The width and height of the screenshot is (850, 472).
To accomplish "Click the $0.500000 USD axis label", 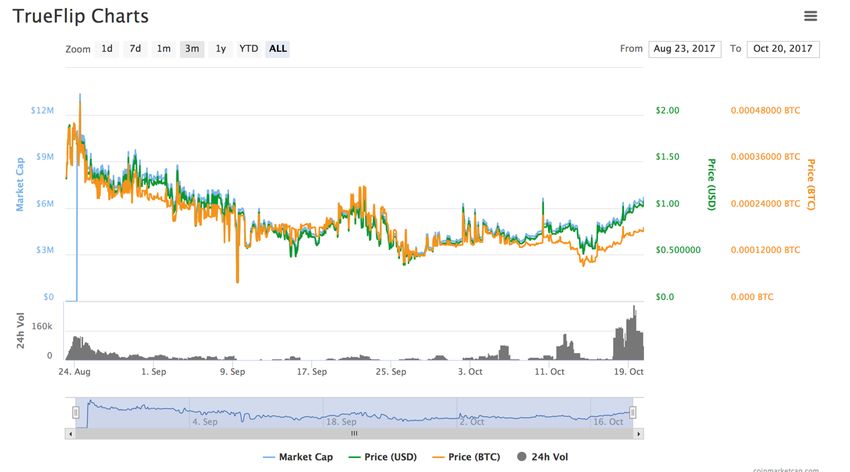I will point(678,250).
